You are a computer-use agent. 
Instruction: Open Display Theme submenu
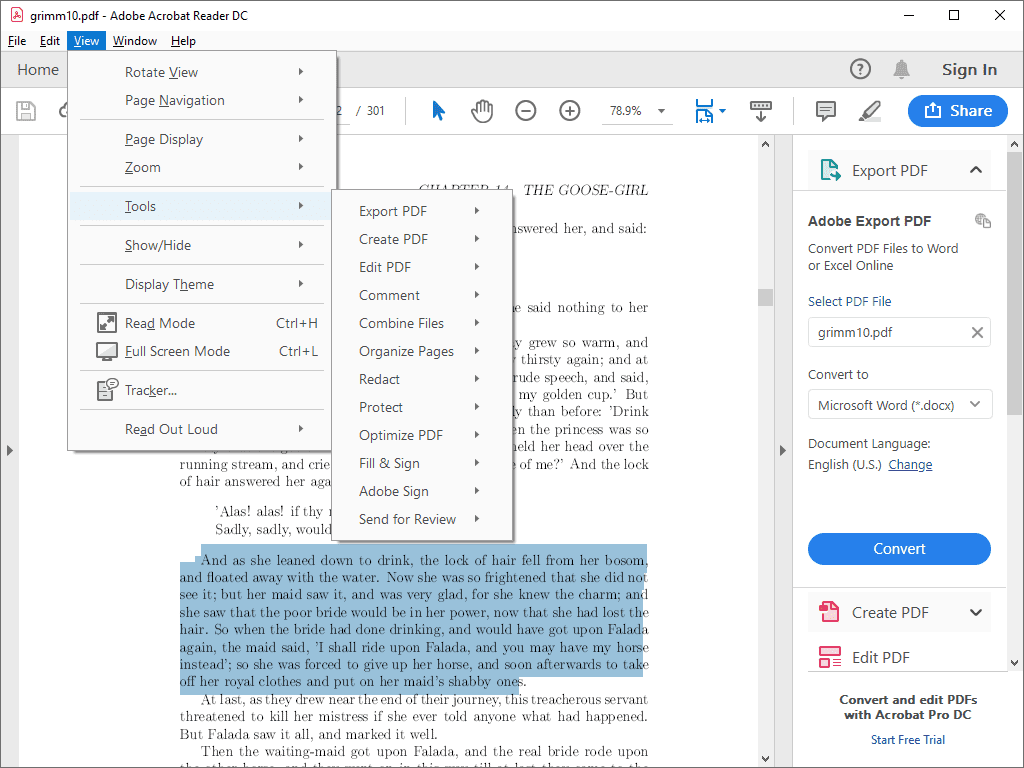tap(202, 284)
